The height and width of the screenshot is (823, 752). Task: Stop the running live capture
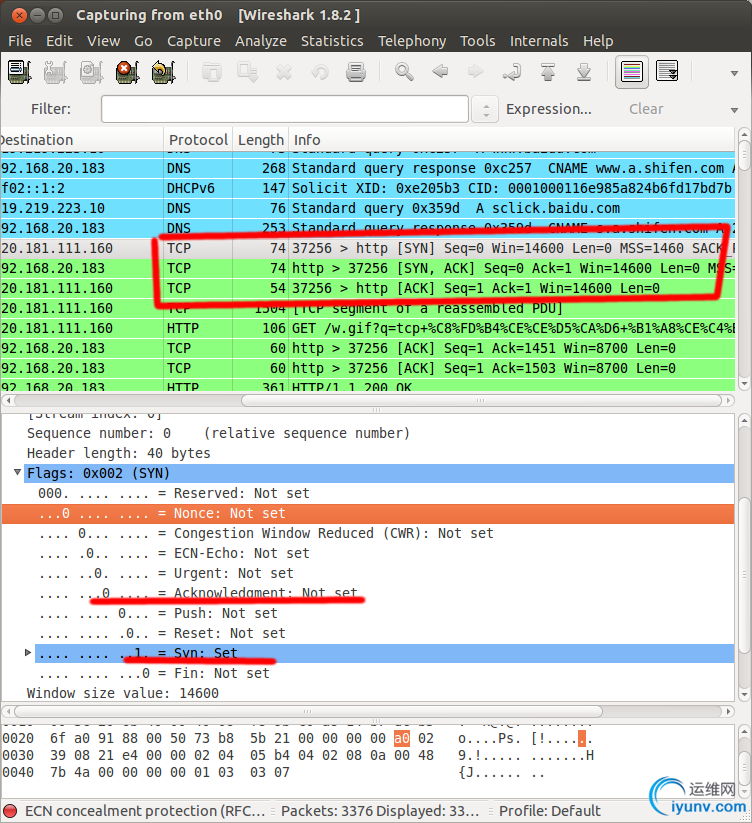pyautogui.click(x=128, y=72)
